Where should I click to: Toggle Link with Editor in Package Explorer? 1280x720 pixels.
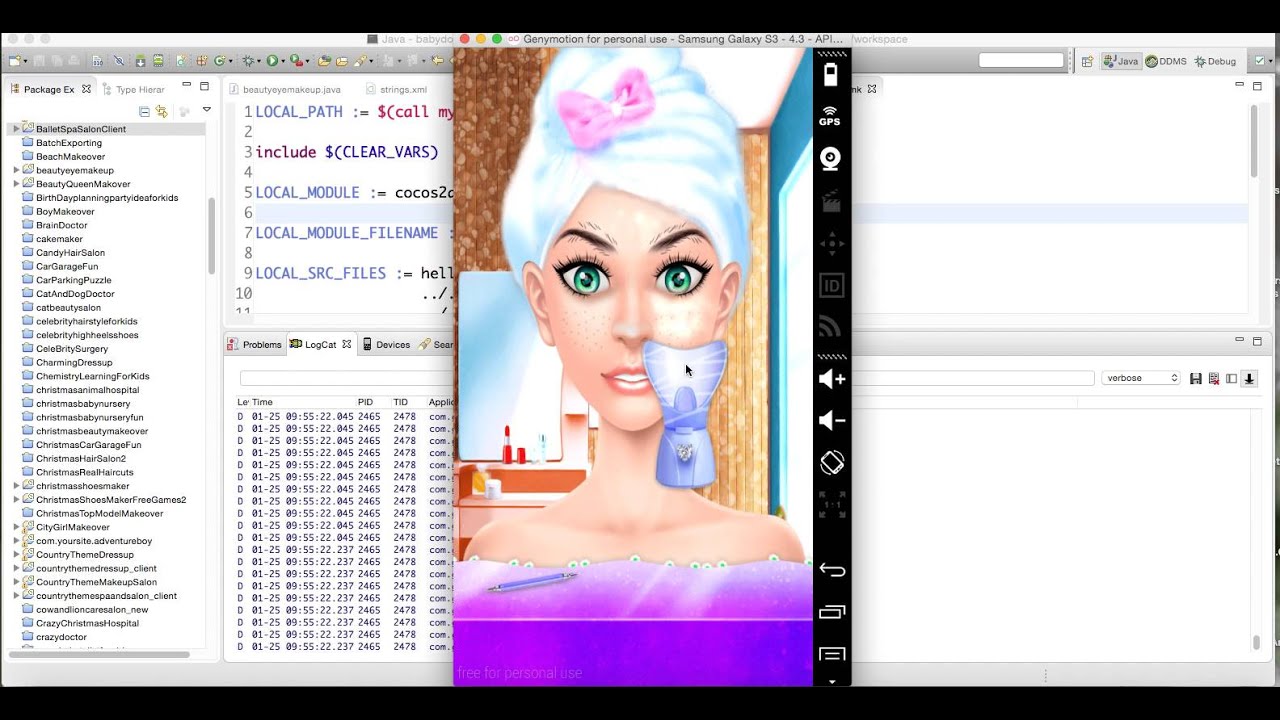tap(161, 111)
